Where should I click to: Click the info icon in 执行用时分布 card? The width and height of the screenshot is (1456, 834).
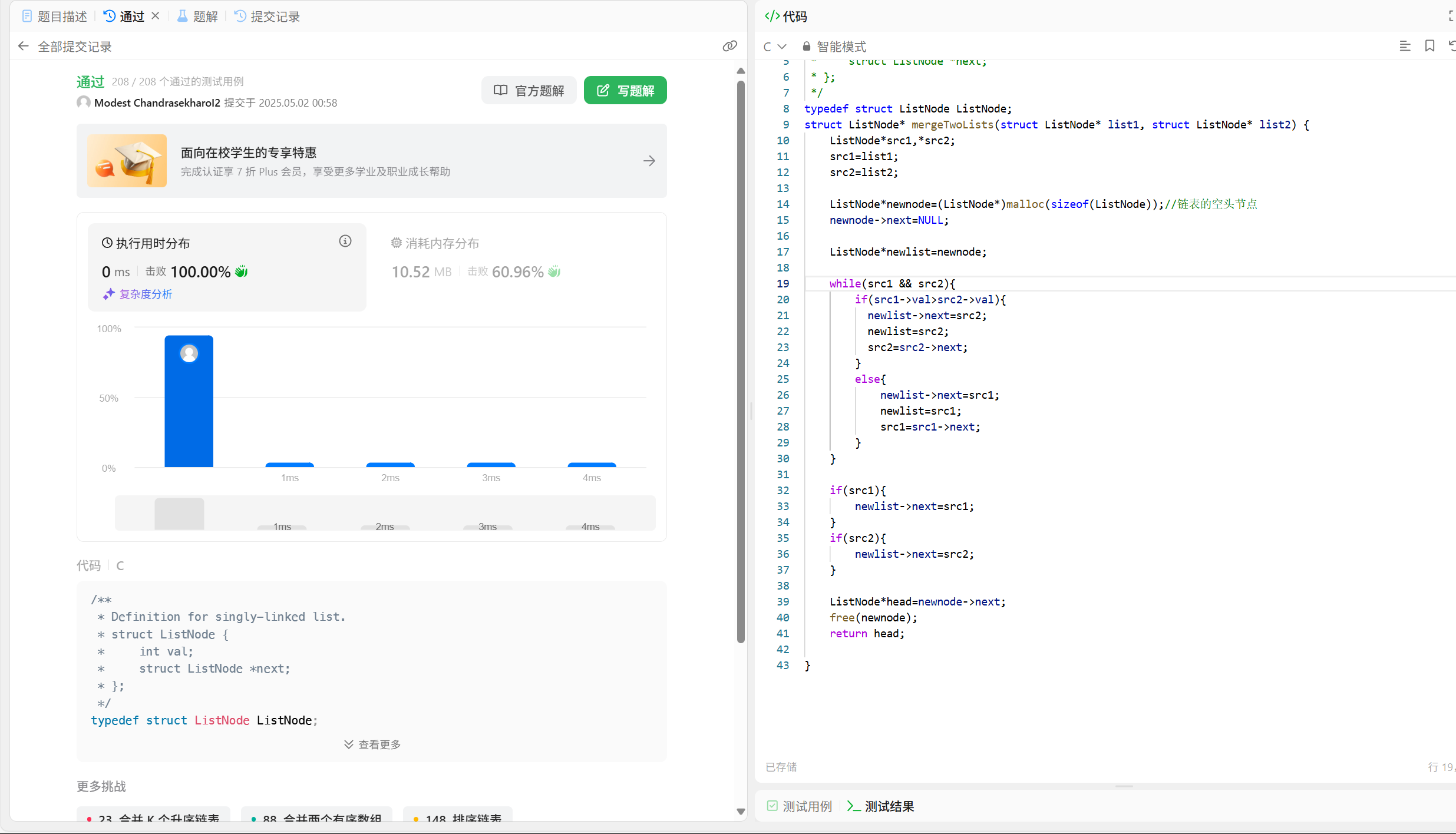[x=345, y=241]
